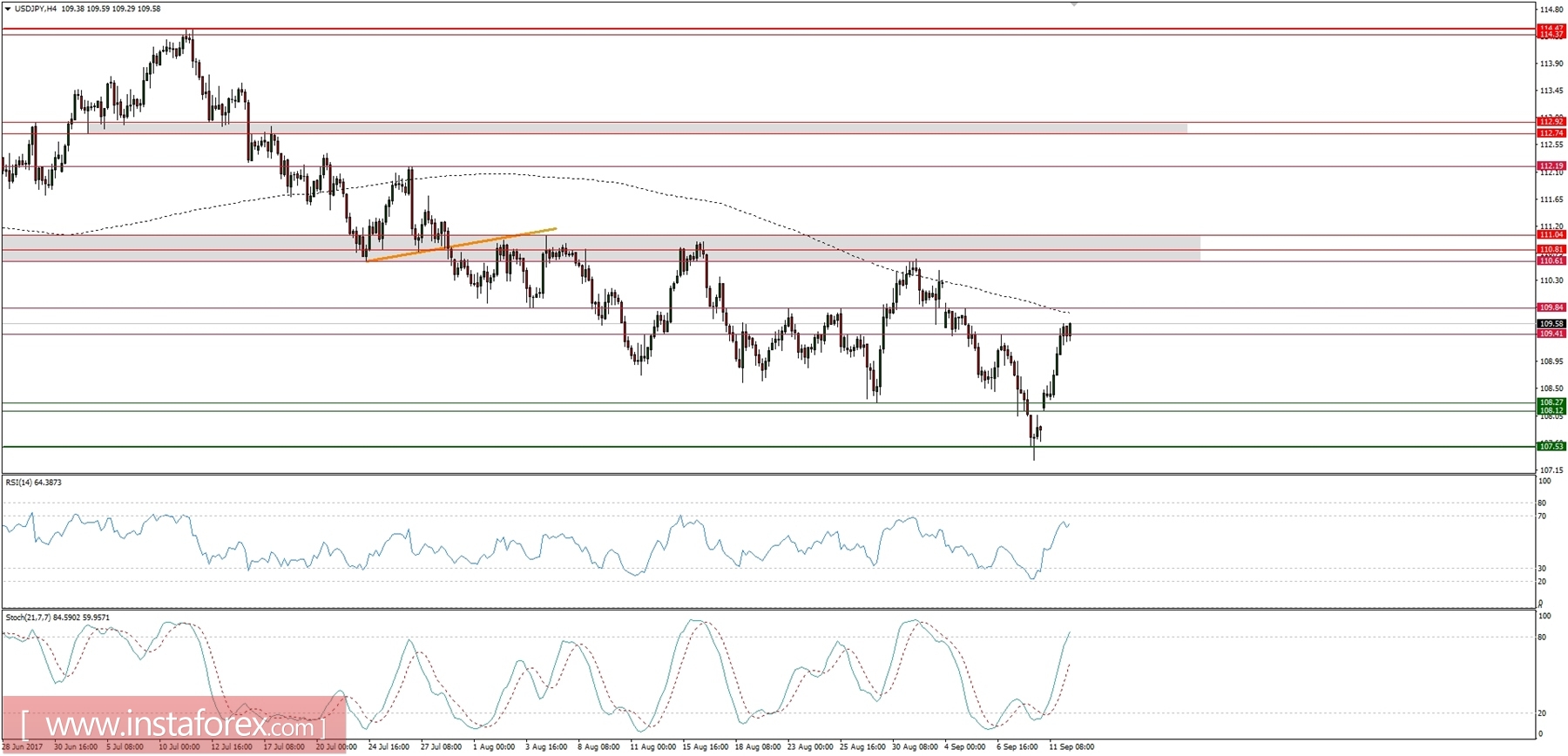Click the Stoch(21,7,7) indicator label
1568x756 pixels.
pyautogui.click(x=57, y=618)
